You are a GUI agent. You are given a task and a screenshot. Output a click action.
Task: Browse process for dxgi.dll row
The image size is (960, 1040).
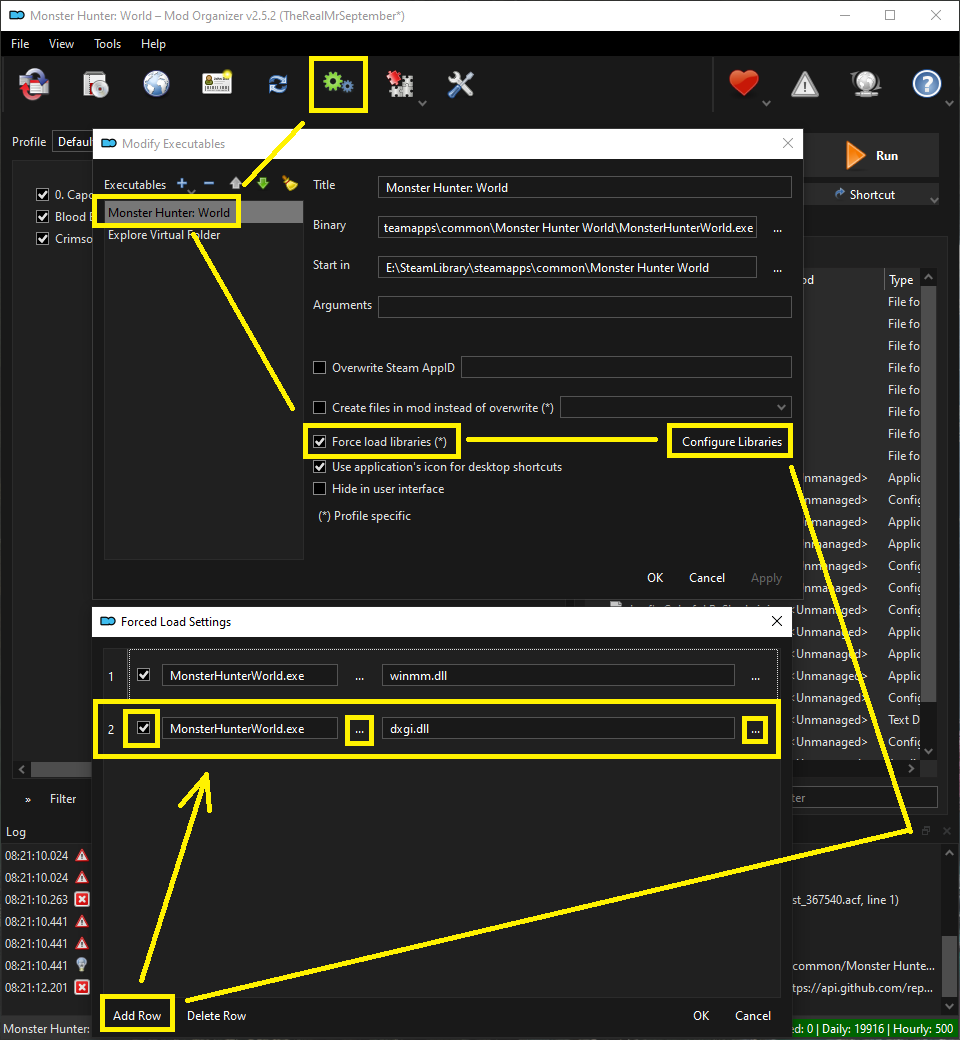point(360,730)
